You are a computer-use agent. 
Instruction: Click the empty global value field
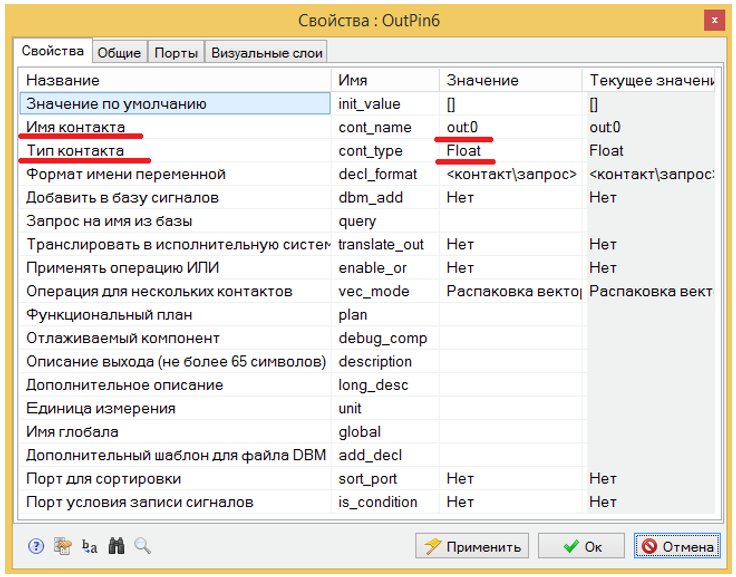(511, 432)
